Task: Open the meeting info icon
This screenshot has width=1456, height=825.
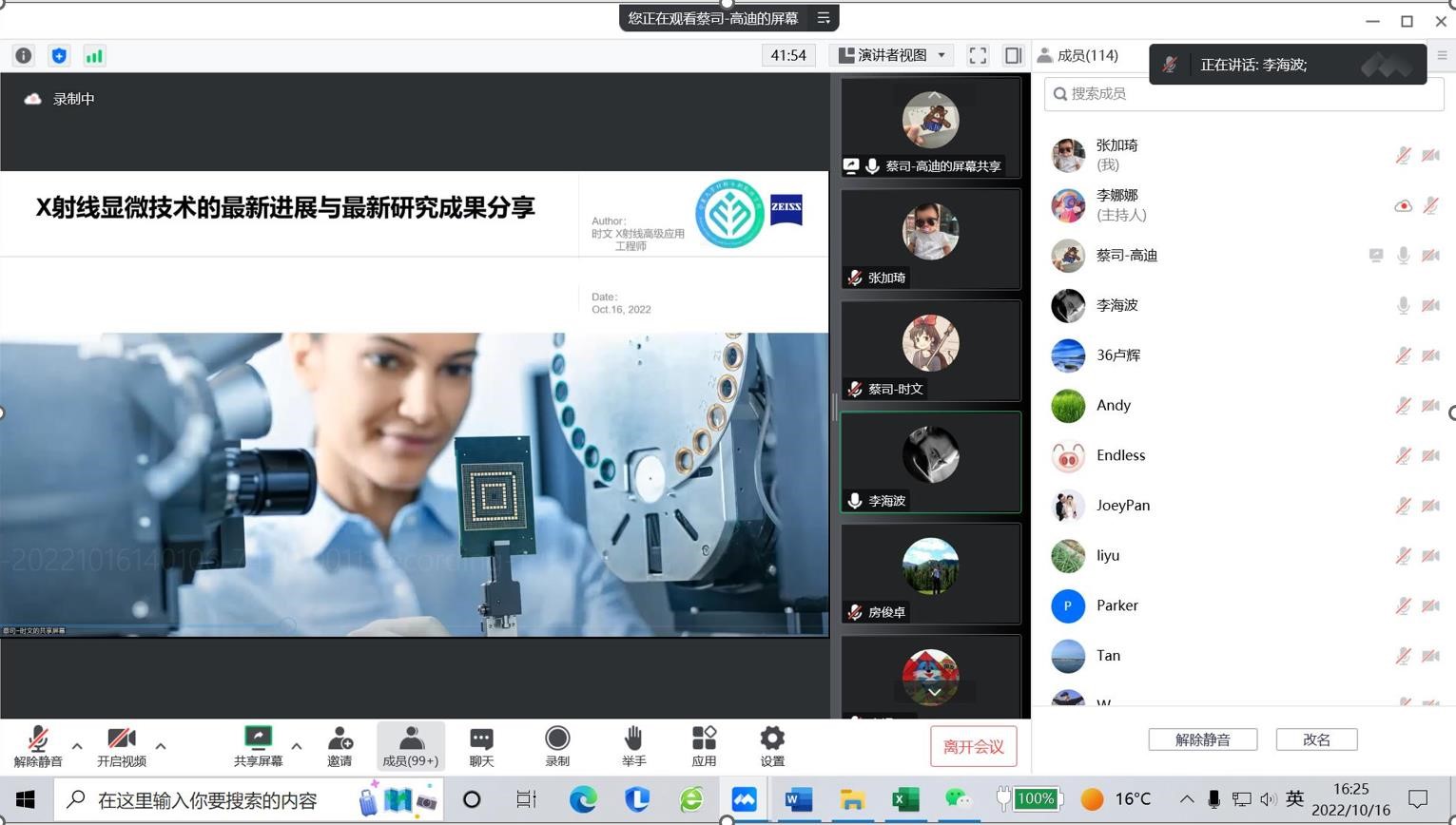Action: [x=24, y=56]
